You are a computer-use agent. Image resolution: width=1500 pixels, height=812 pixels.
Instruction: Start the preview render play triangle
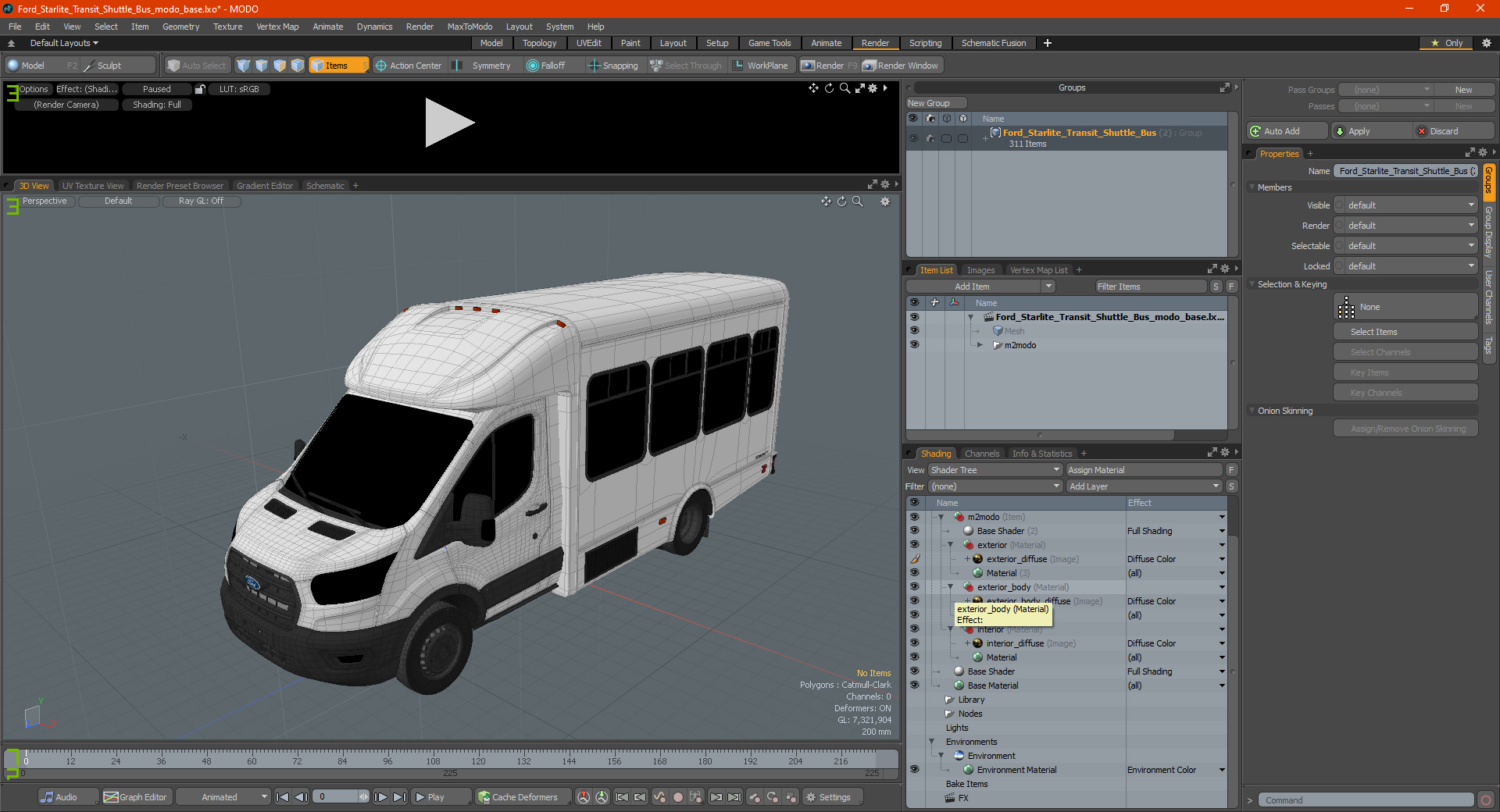point(448,123)
